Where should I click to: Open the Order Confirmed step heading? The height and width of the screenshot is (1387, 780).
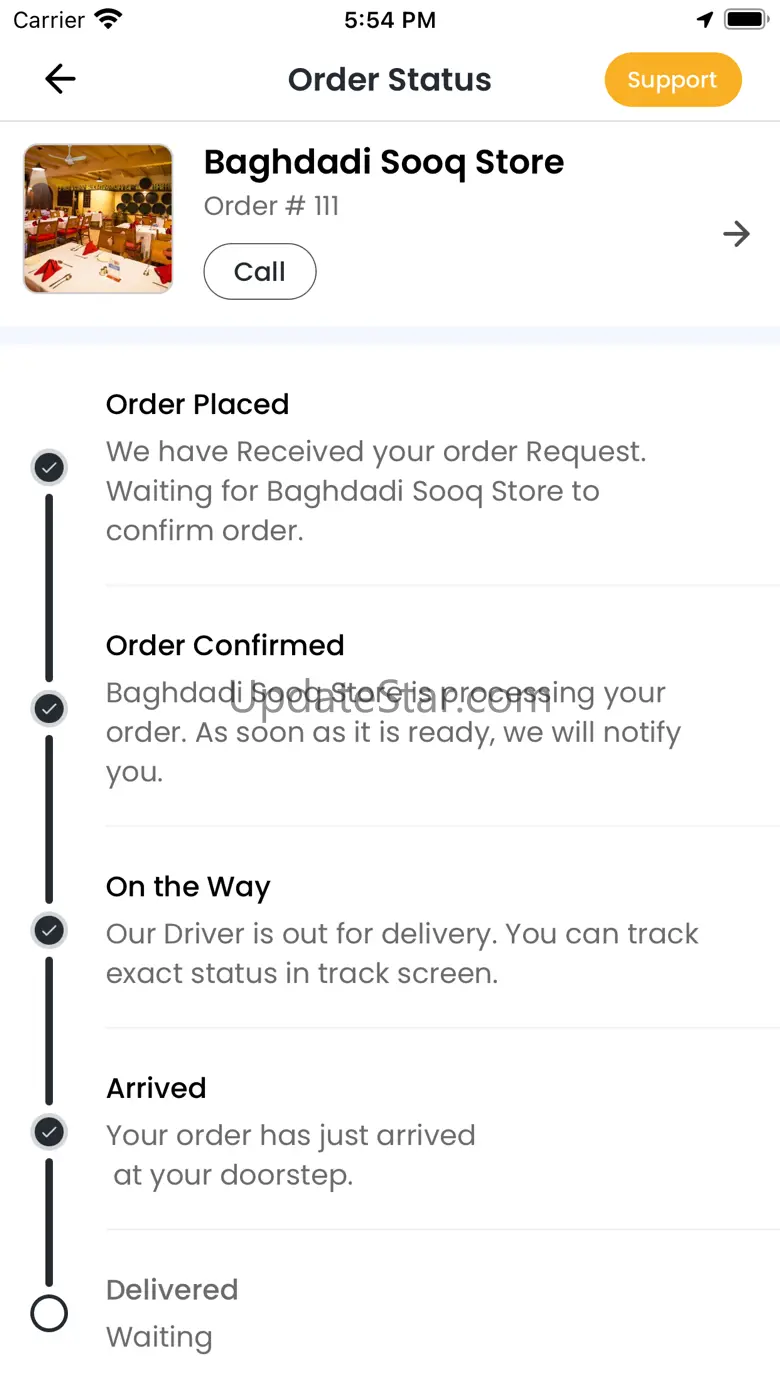coord(225,645)
